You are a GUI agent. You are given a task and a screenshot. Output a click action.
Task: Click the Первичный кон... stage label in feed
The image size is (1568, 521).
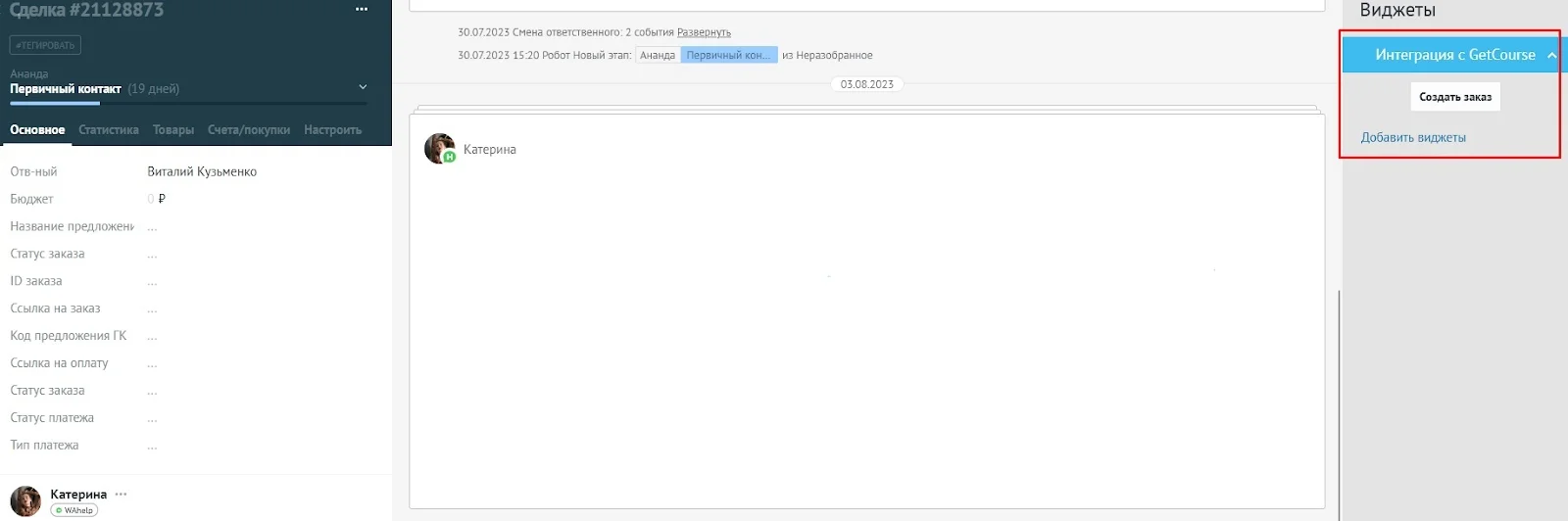(x=728, y=55)
